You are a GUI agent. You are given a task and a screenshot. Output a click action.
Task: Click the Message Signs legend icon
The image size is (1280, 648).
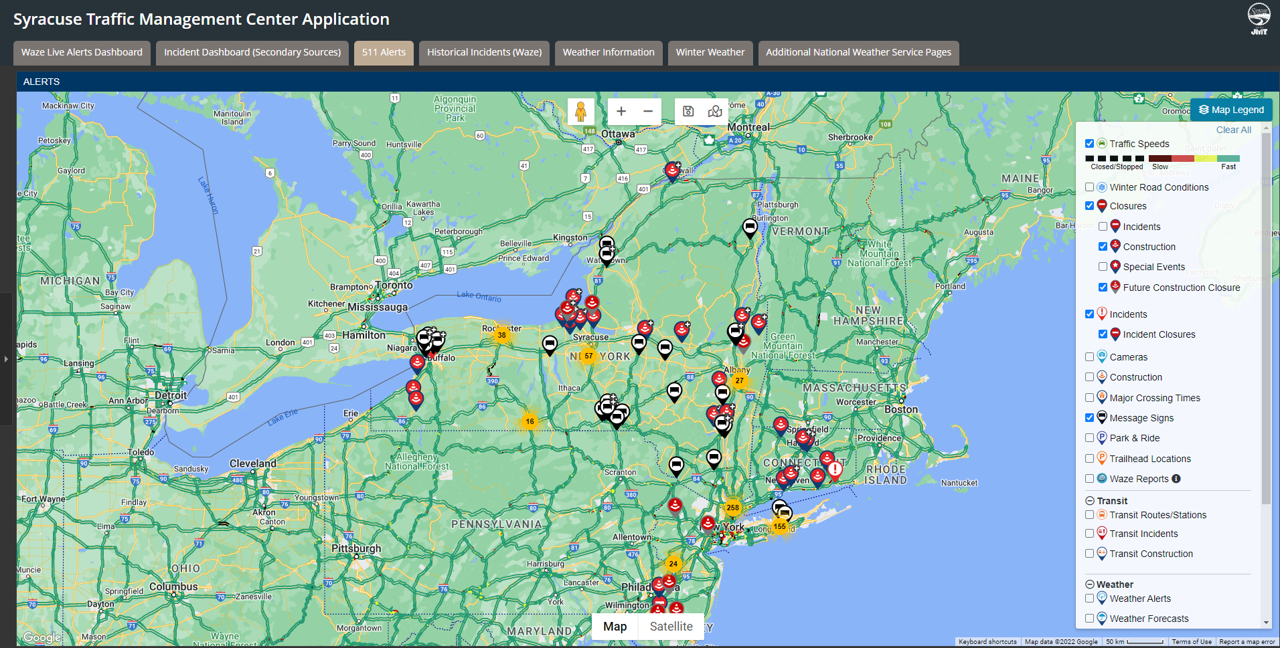point(1102,418)
